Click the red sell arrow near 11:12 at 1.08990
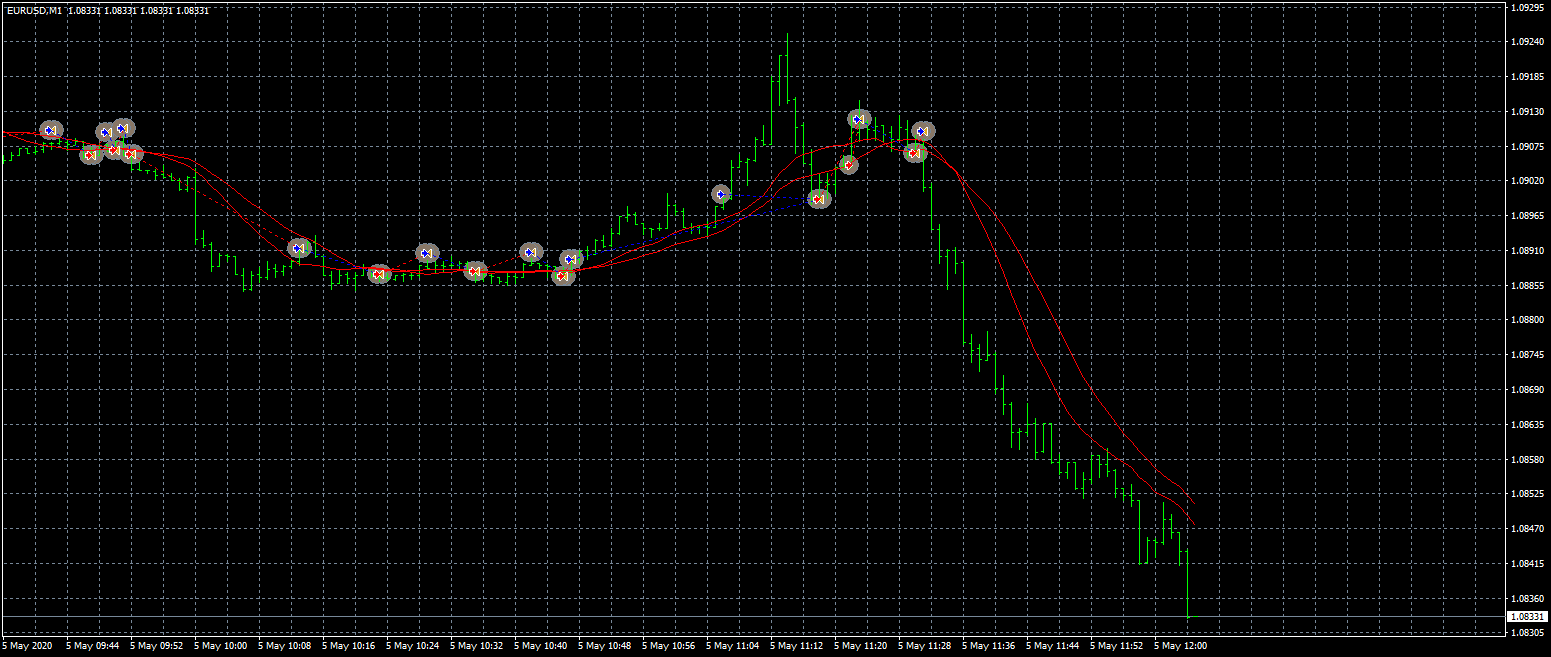The height and width of the screenshot is (657, 1551). point(819,199)
